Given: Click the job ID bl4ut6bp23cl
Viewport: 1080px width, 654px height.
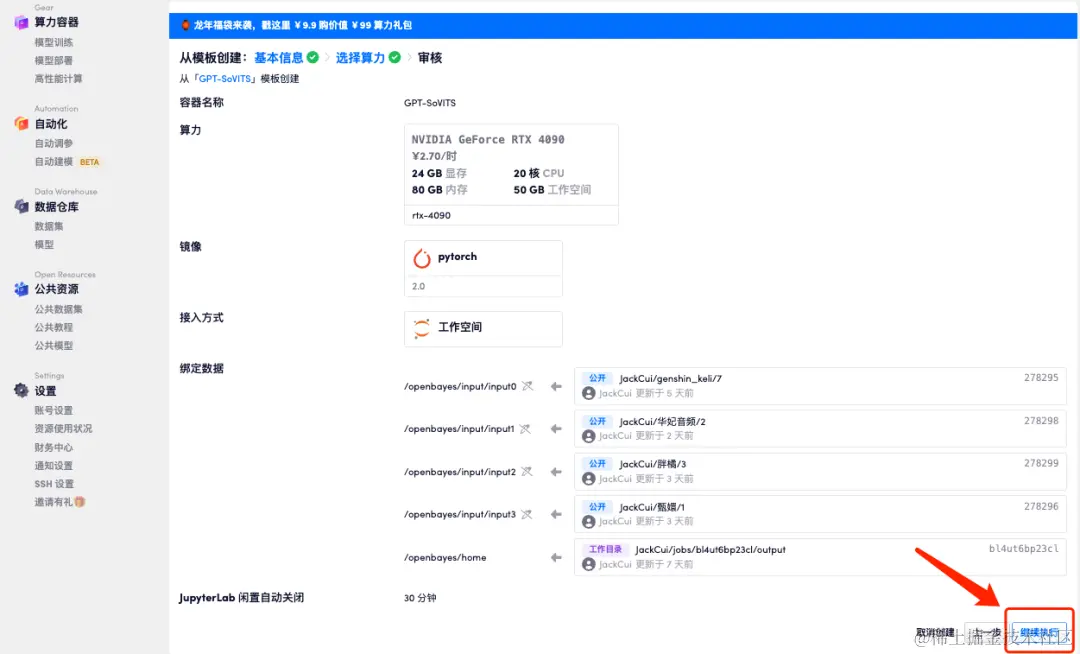Looking at the screenshot, I should [1024, 549].
